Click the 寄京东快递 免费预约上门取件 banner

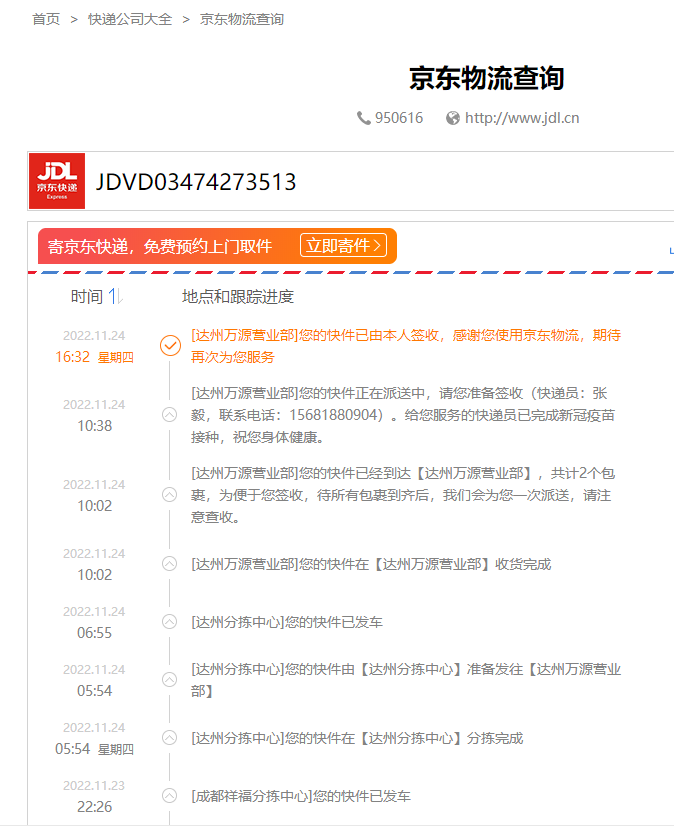pyautogui.click(x=217, y=246)
